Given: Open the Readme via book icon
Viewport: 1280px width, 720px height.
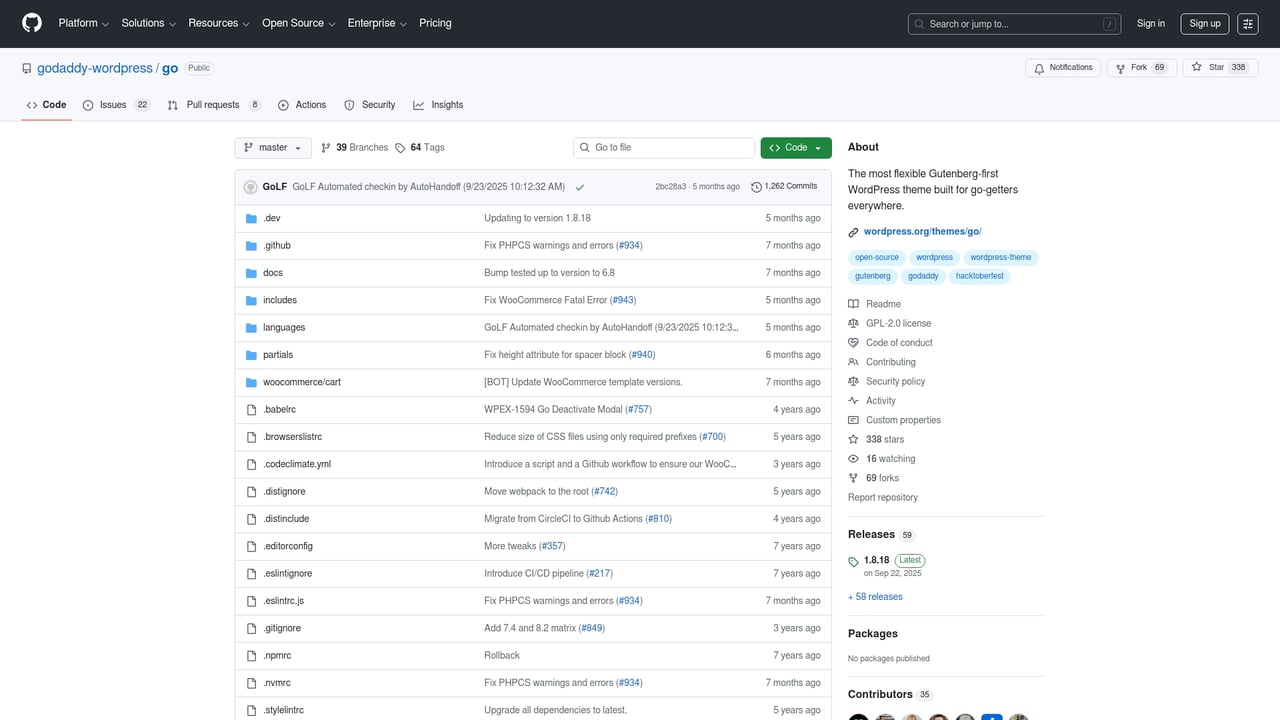Looking at the screenshot, I should coord(855,304).
